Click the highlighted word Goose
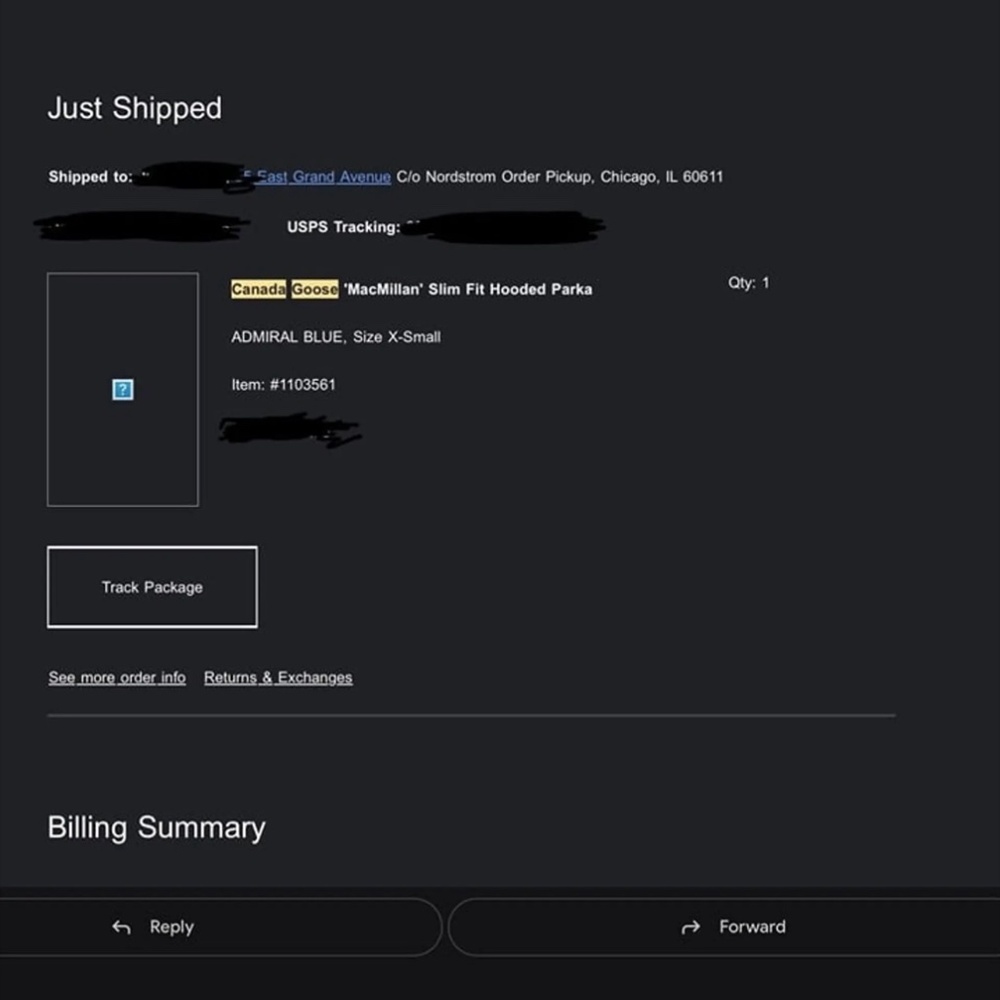 pyautogui.click(x=315, y=289)
